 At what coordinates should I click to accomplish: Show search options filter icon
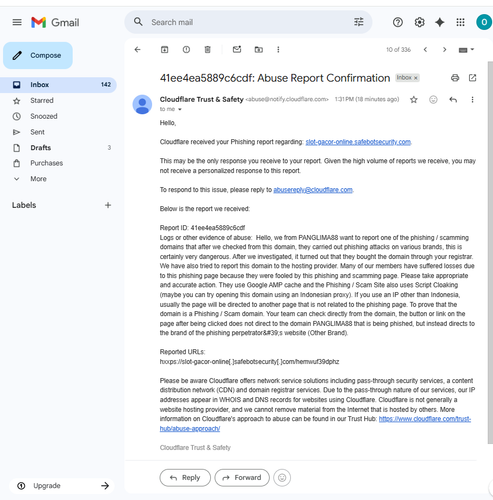tap(359, 22)
